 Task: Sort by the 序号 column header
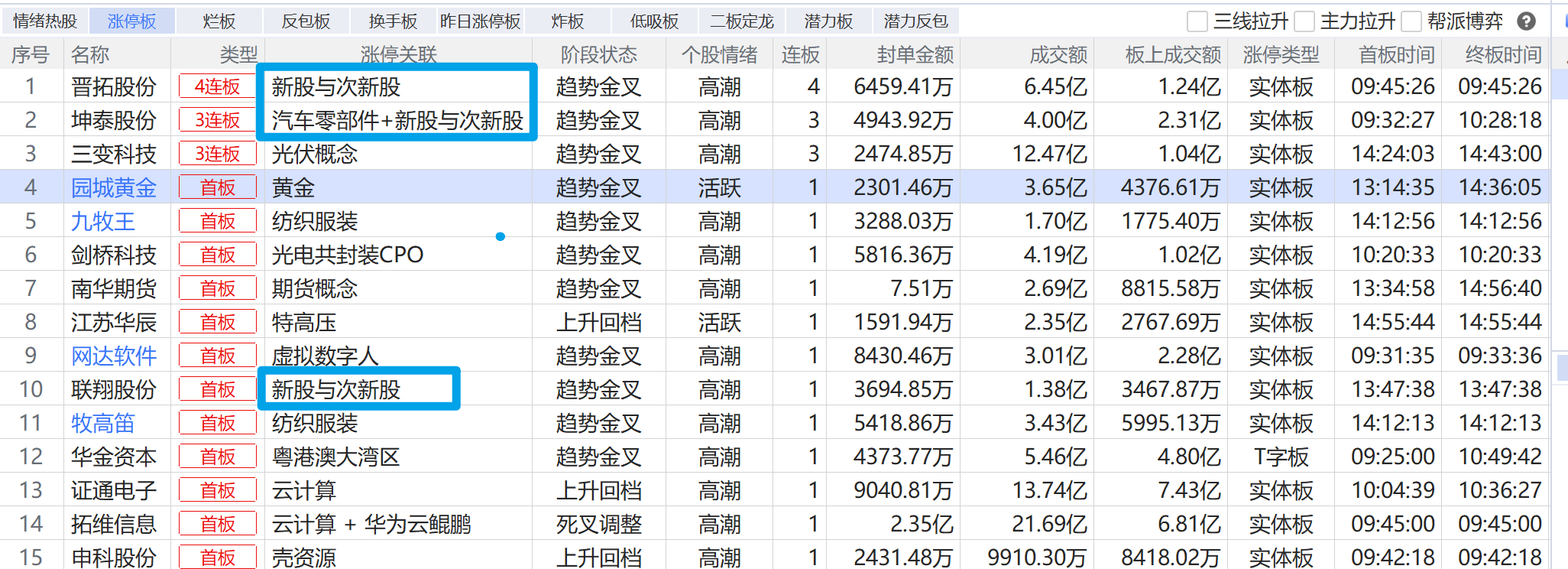tap(31, 55)
